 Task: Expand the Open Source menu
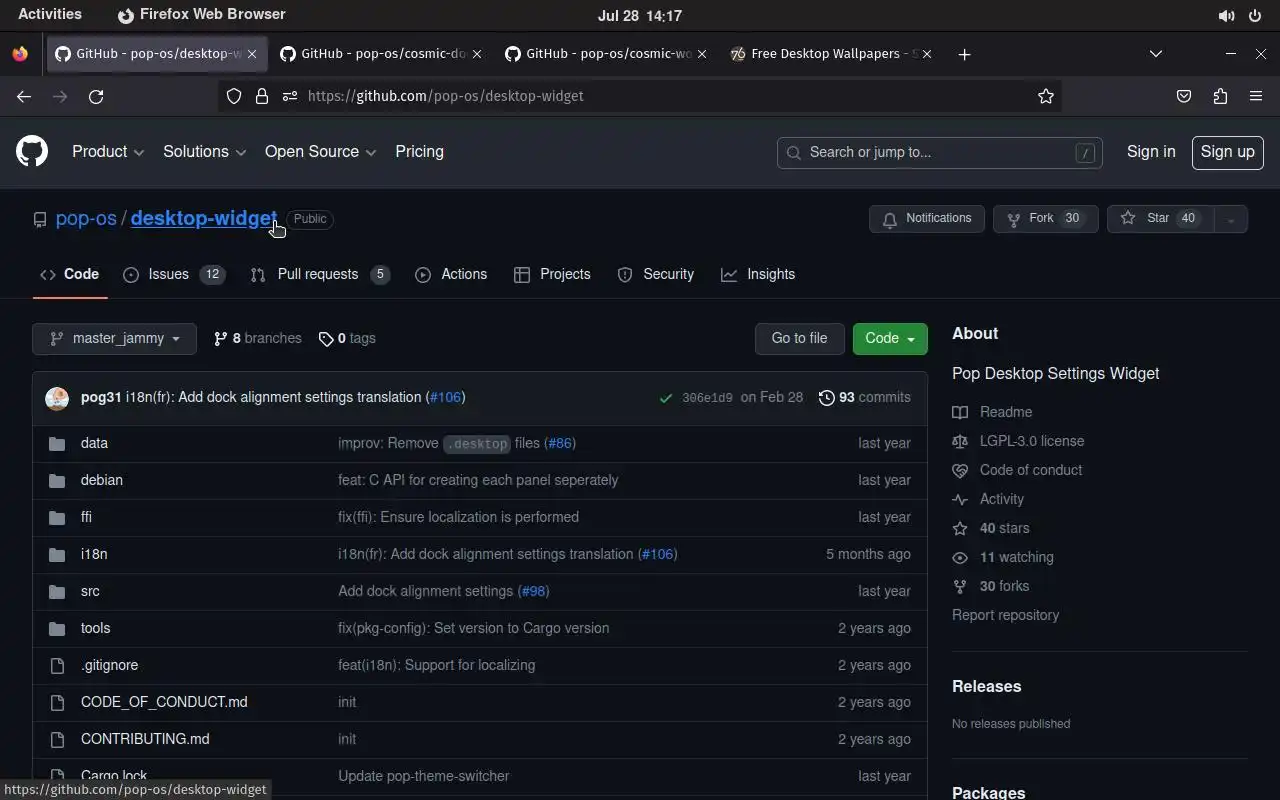320,152
